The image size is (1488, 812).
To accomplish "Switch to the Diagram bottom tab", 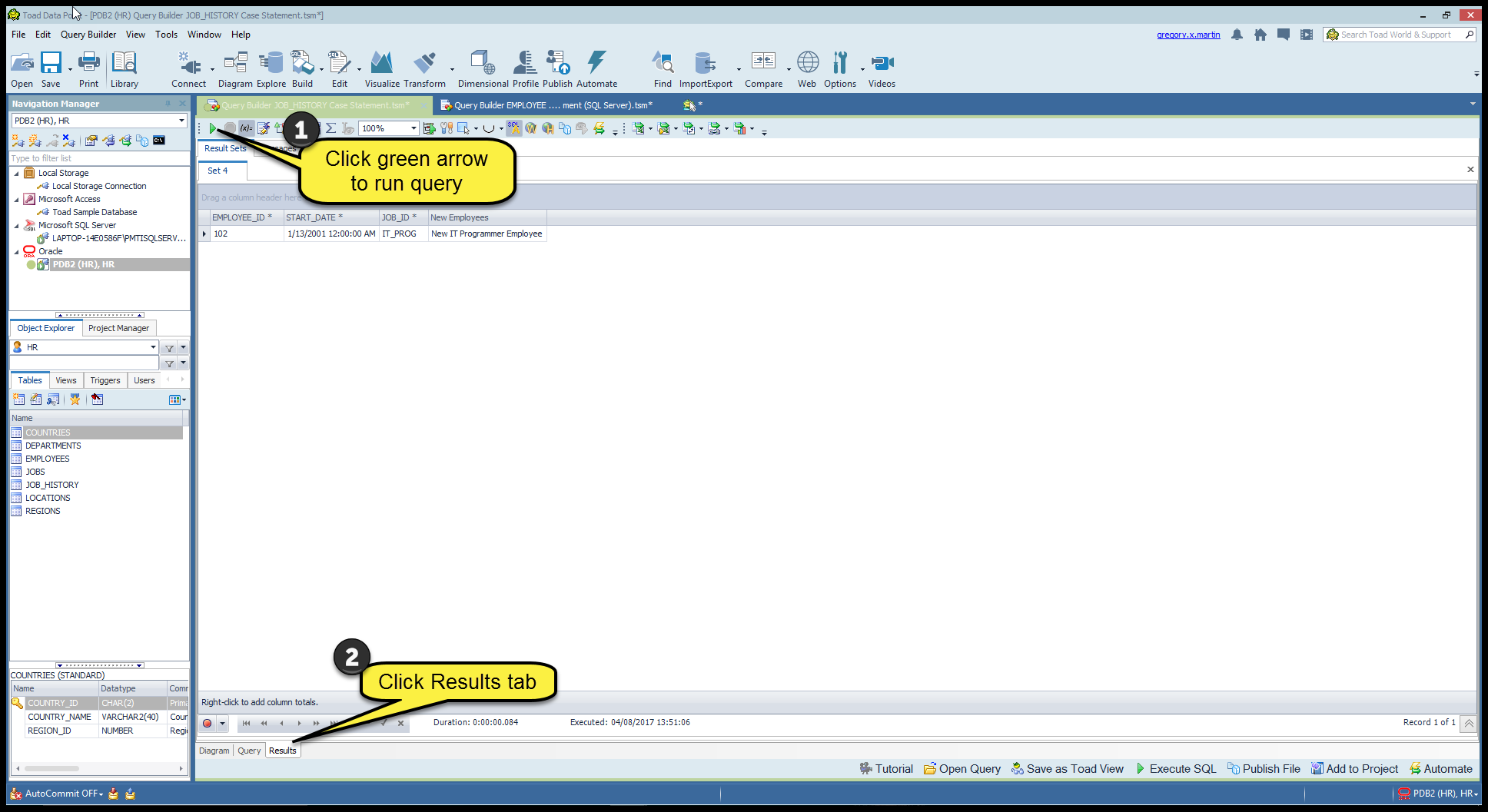I will point(214,751).
